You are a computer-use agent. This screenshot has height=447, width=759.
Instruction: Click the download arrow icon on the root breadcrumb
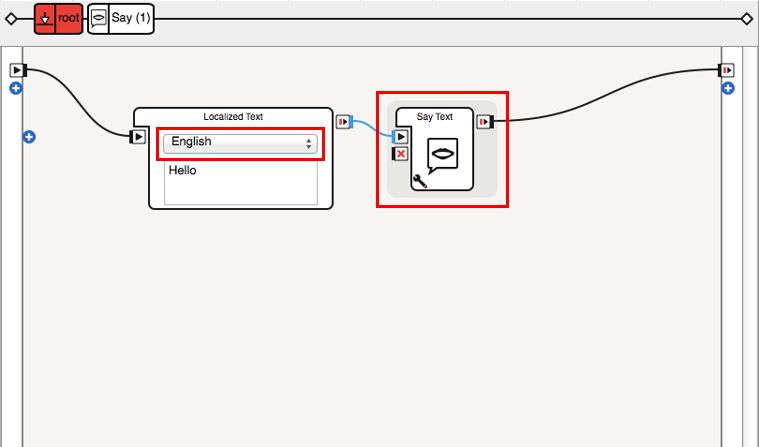tap(45, 19)
